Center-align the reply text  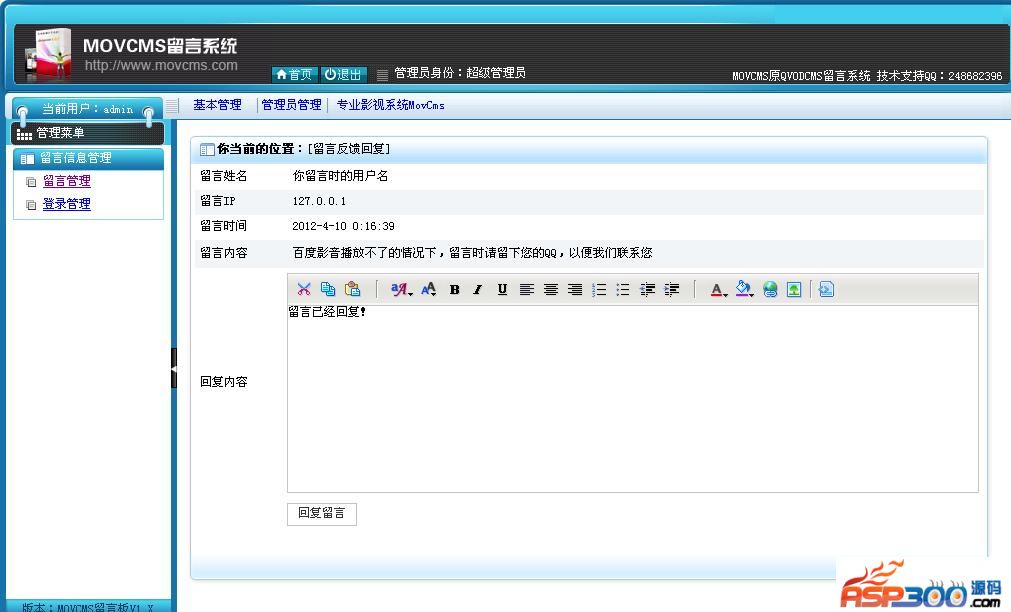tap(551, 290)
